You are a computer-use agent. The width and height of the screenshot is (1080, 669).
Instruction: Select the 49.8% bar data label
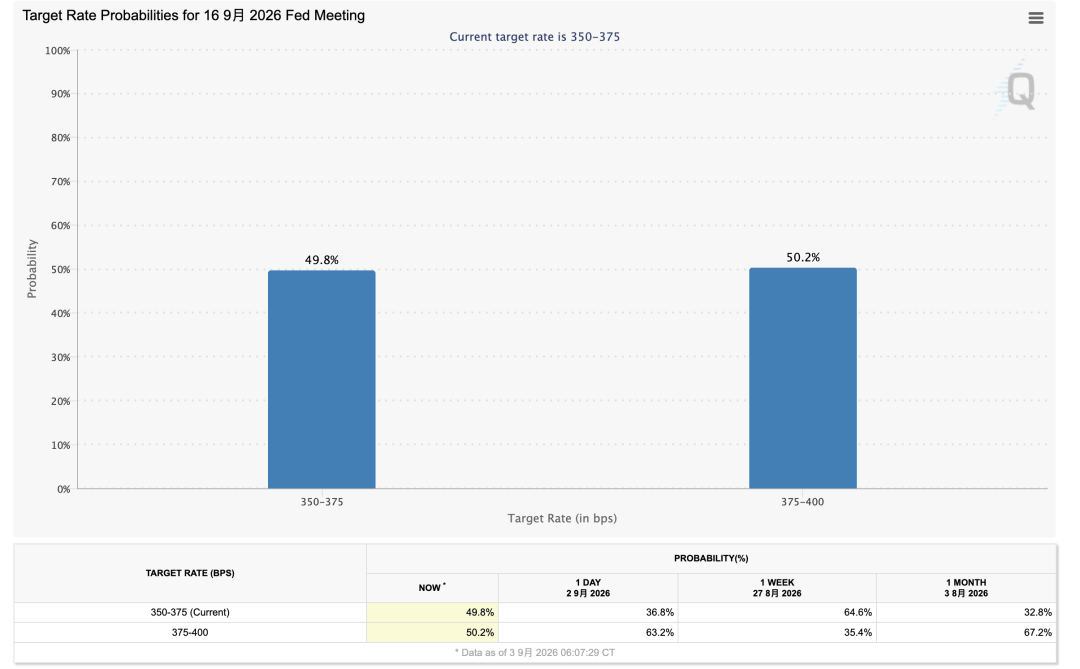tap(322, 260)
